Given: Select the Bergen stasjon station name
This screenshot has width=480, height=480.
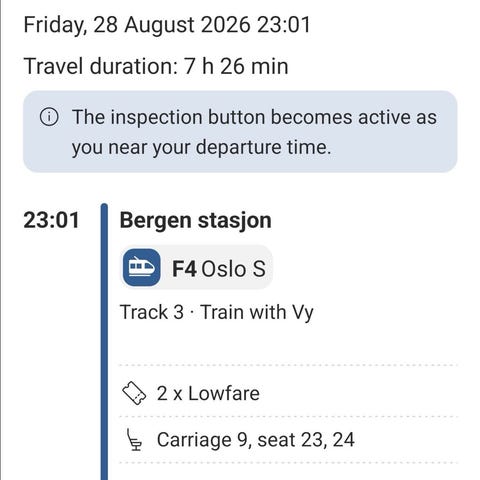Looking at the screenshot, I should (x=195, y=220).
